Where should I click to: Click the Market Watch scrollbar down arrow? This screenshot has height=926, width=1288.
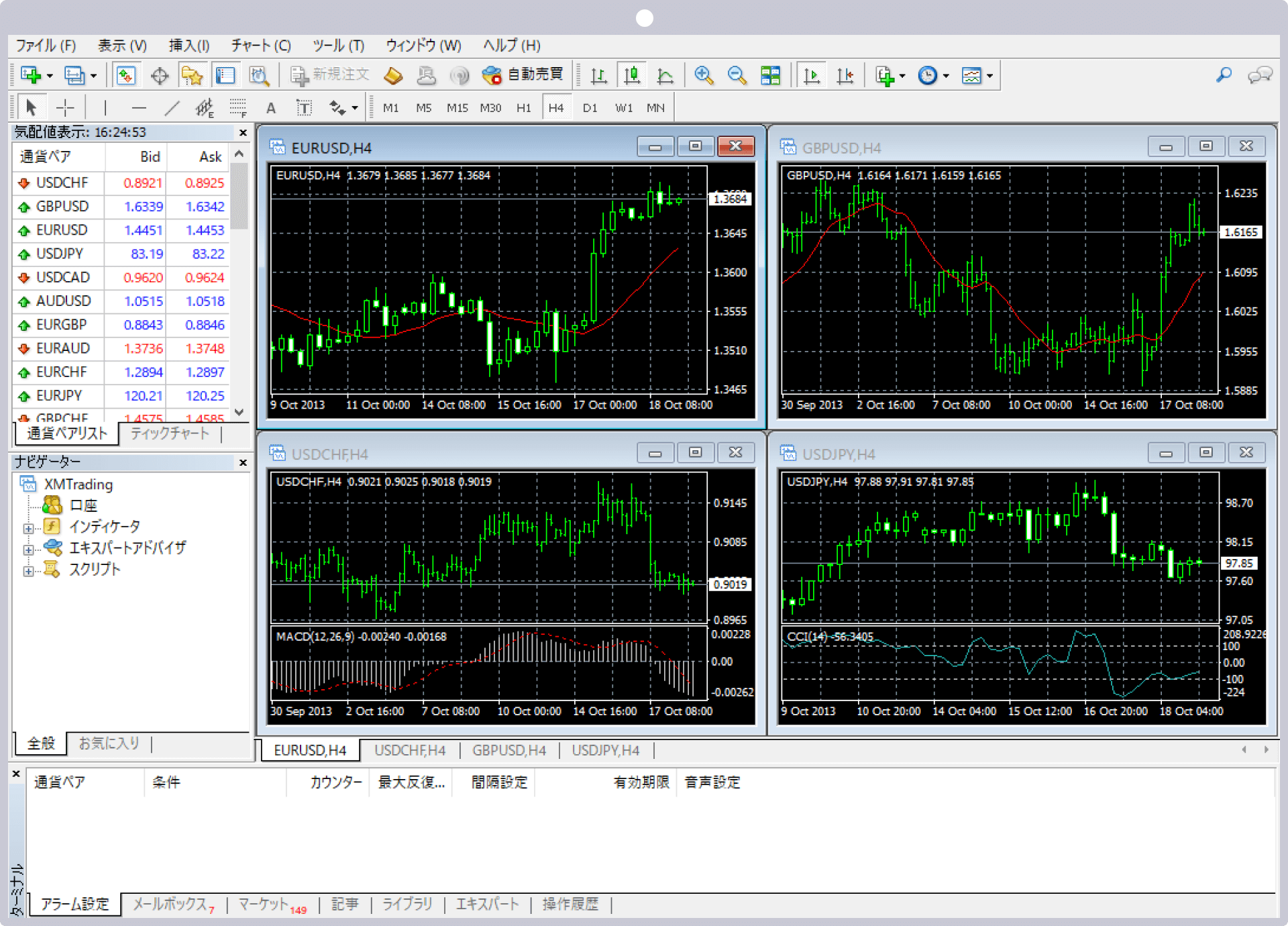[239, 412]
